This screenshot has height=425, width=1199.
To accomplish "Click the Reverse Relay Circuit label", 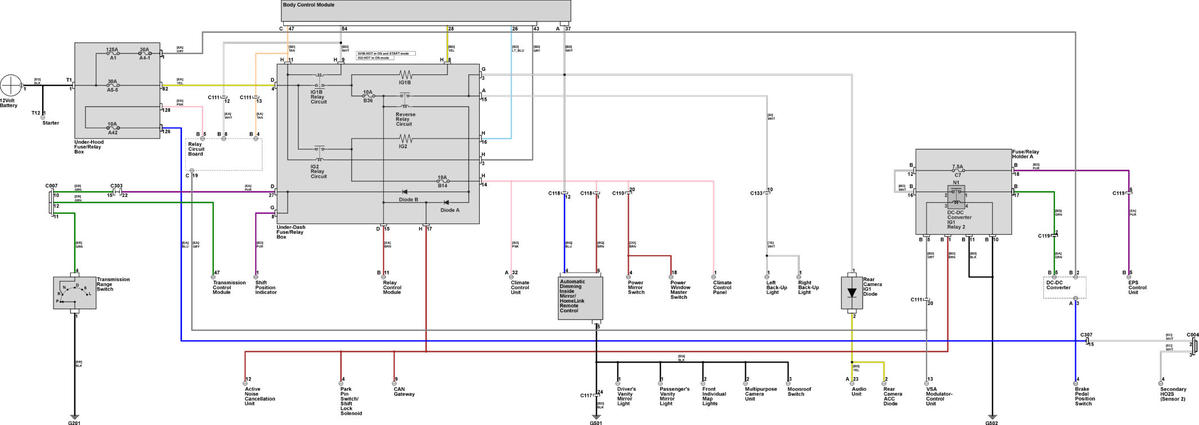I will (x=405, y=119).
